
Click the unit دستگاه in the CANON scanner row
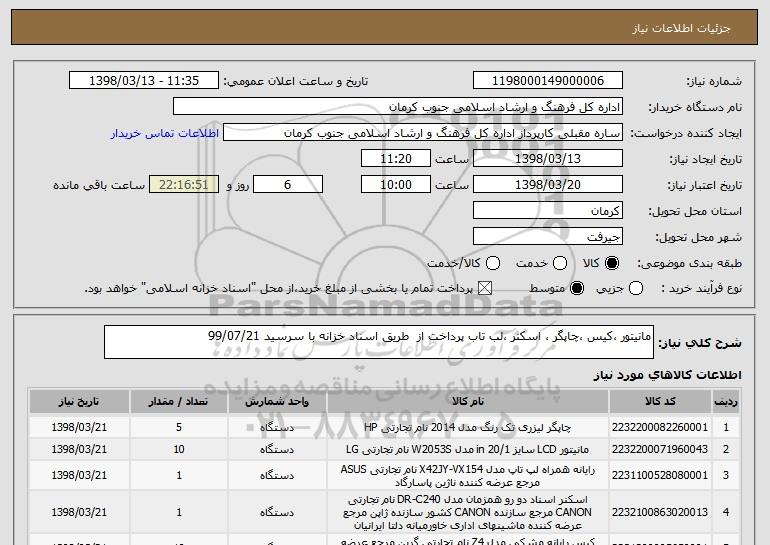[x=277, y=512]
